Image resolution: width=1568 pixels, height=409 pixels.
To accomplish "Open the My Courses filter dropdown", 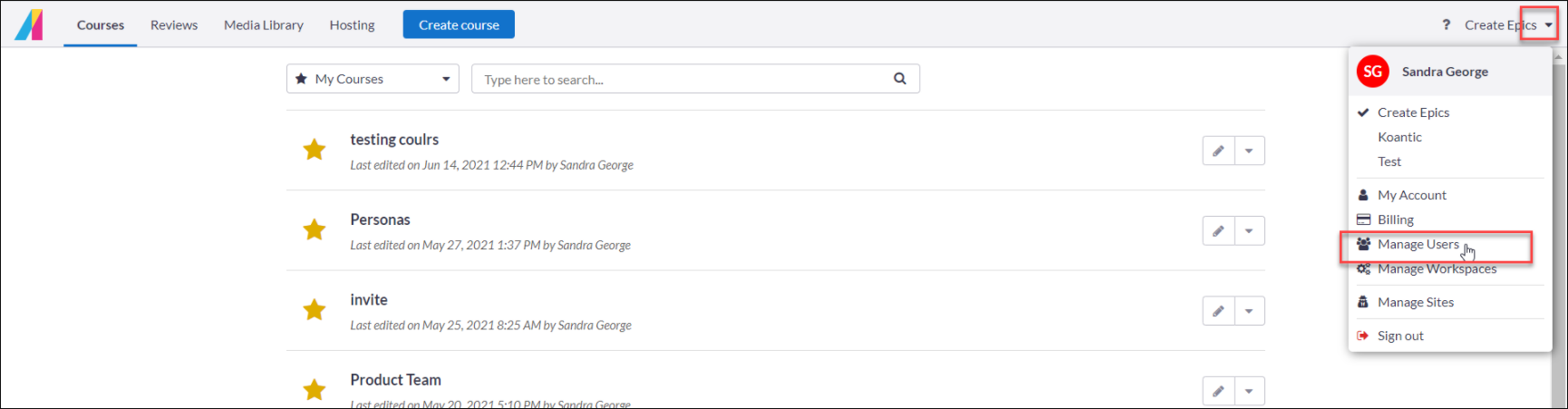I will tap(373, 79).
